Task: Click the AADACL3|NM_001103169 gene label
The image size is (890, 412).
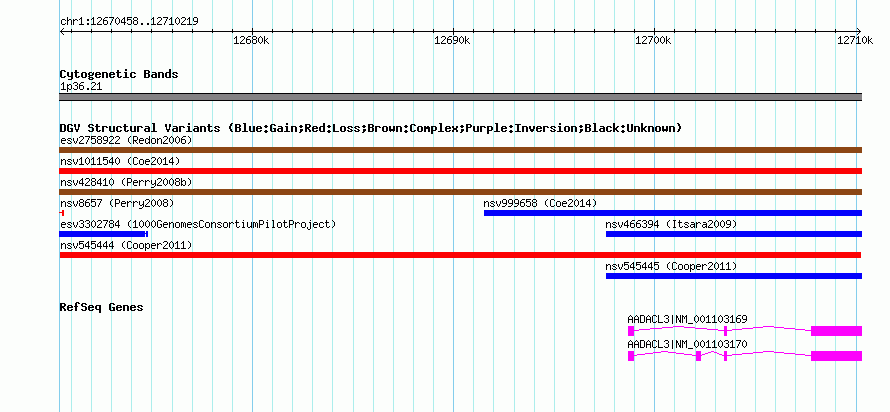Action: pos(687,319)
